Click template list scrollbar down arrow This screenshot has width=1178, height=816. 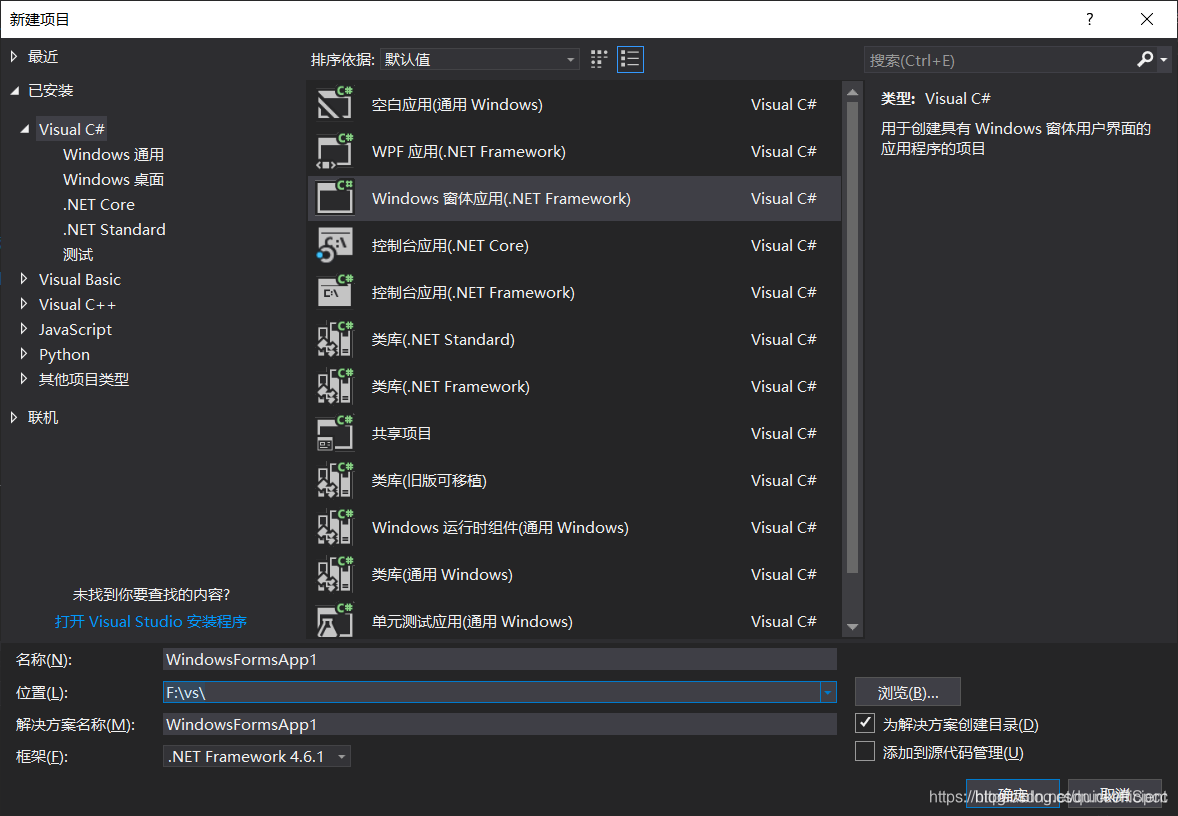pyautogui.click(x=852, y=627)
